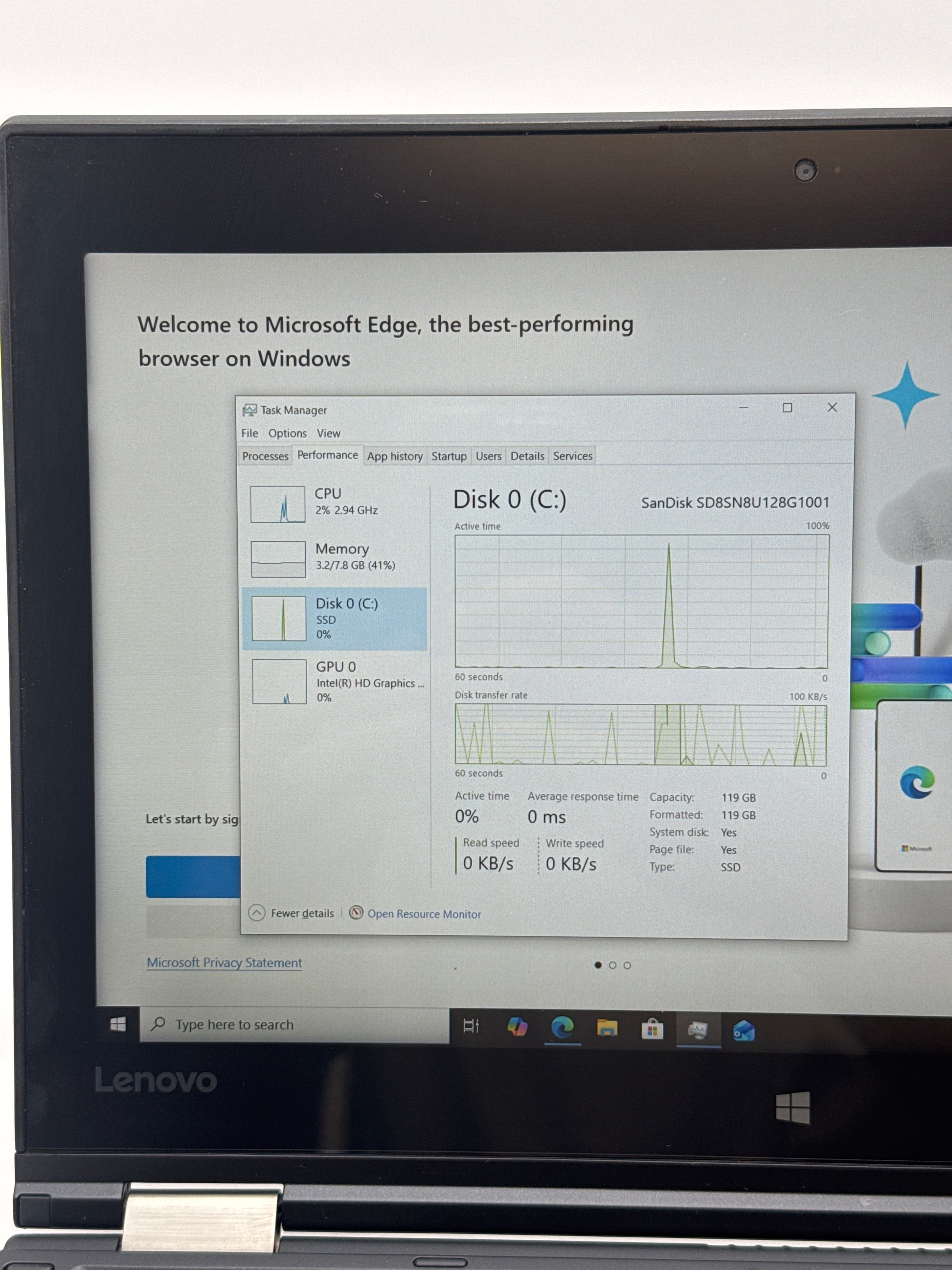Open File Explorer from the taskbar
This screenshot has width=952, height=1270.
[x=607, y=1028]
